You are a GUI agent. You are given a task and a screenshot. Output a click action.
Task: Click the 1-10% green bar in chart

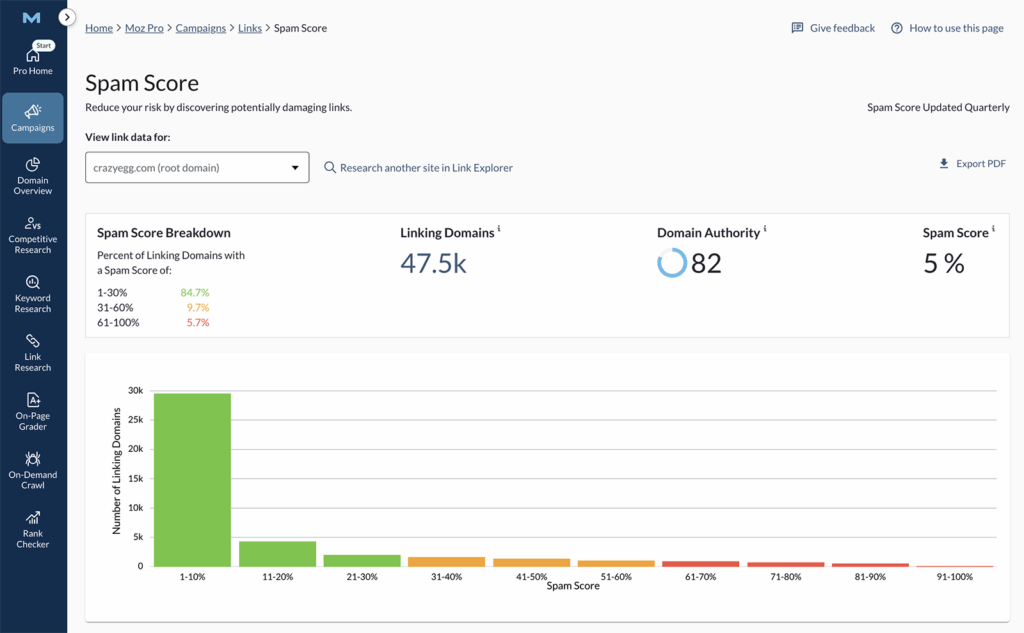pos(192,480)
